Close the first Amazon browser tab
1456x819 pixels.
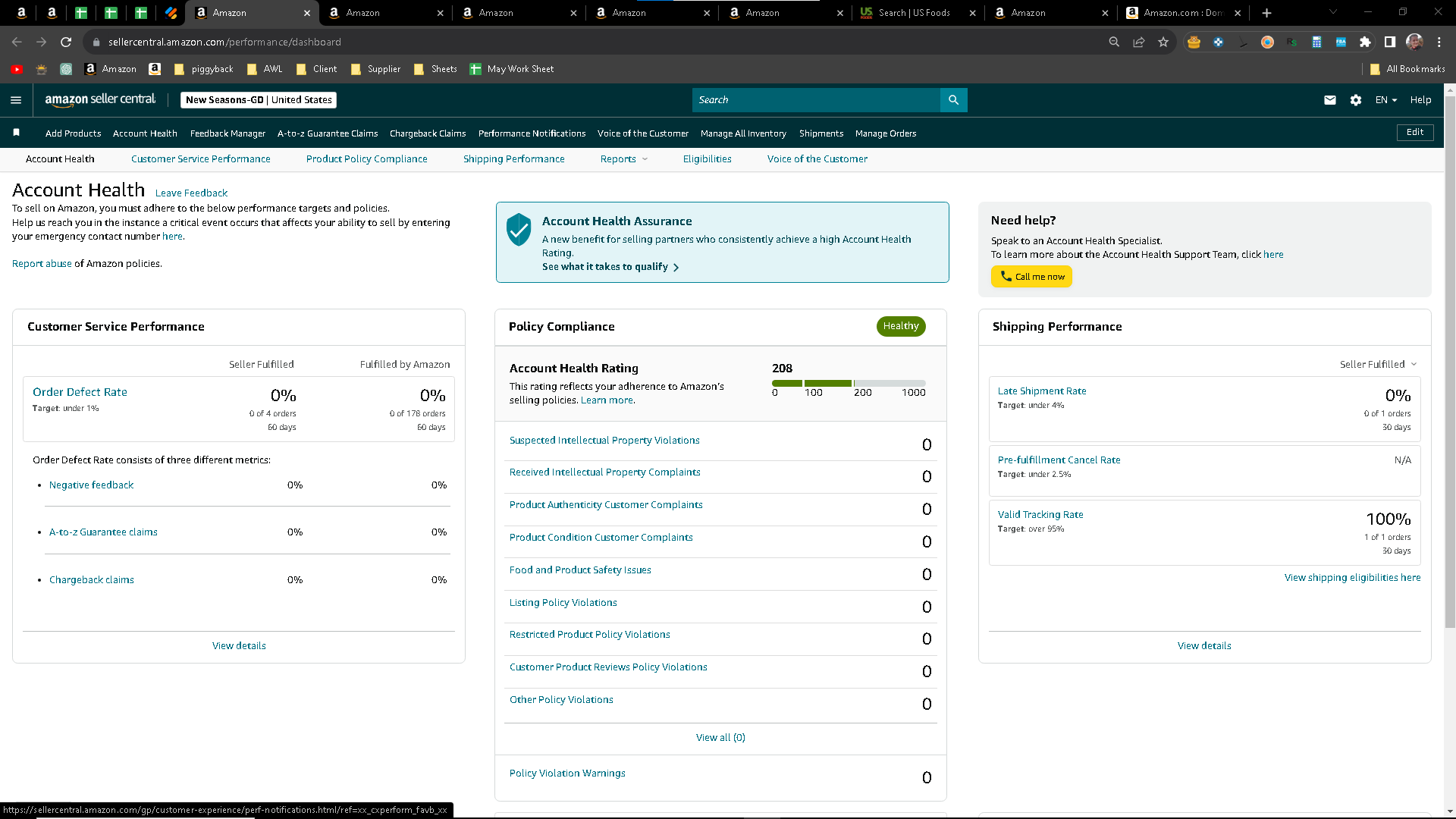tap(307, 13)
